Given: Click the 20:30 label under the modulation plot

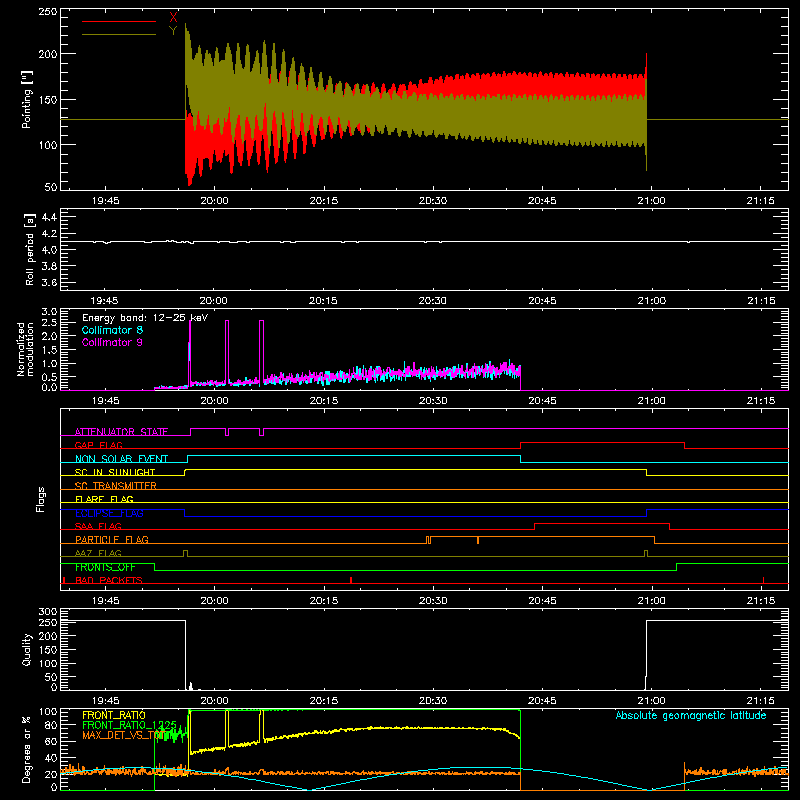Looking at the screenshot, I should tap(433, 401).
